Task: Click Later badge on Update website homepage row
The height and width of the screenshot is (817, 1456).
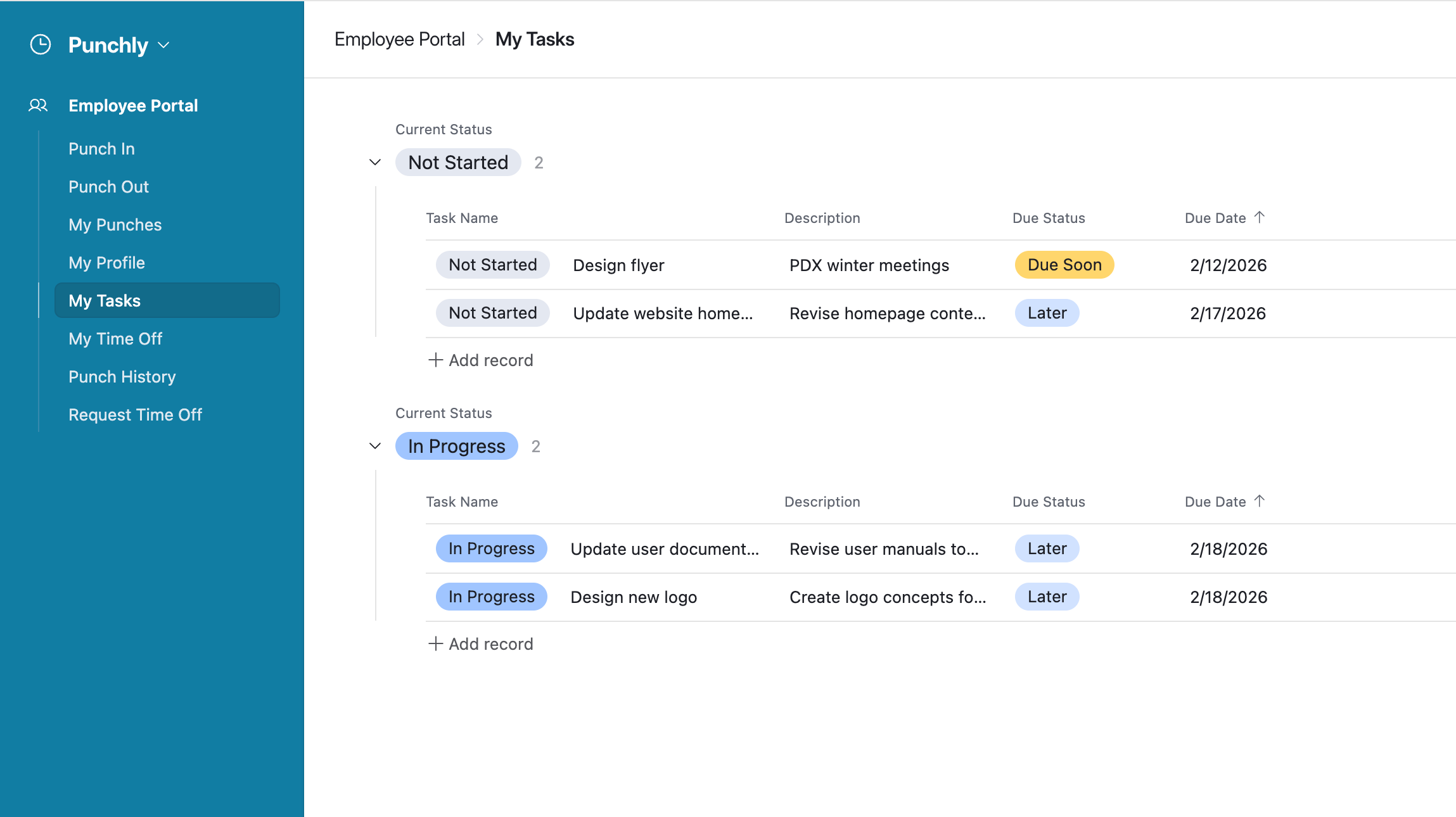Action: point(1047,313)
